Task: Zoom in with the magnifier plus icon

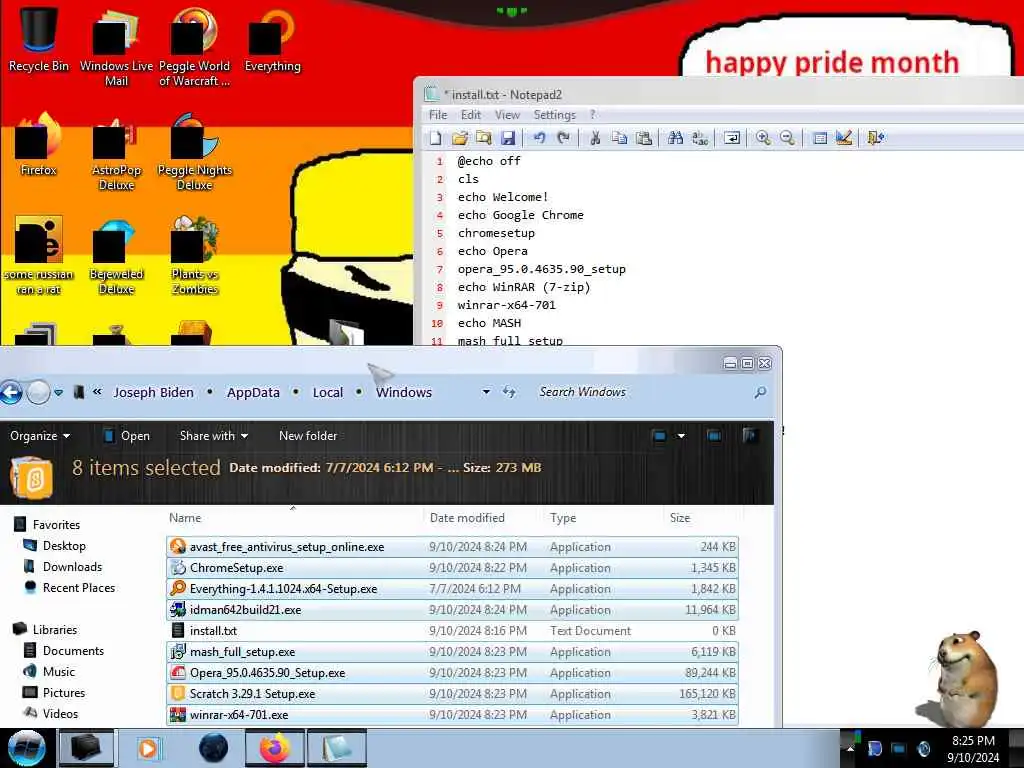Action: (763, 138)
